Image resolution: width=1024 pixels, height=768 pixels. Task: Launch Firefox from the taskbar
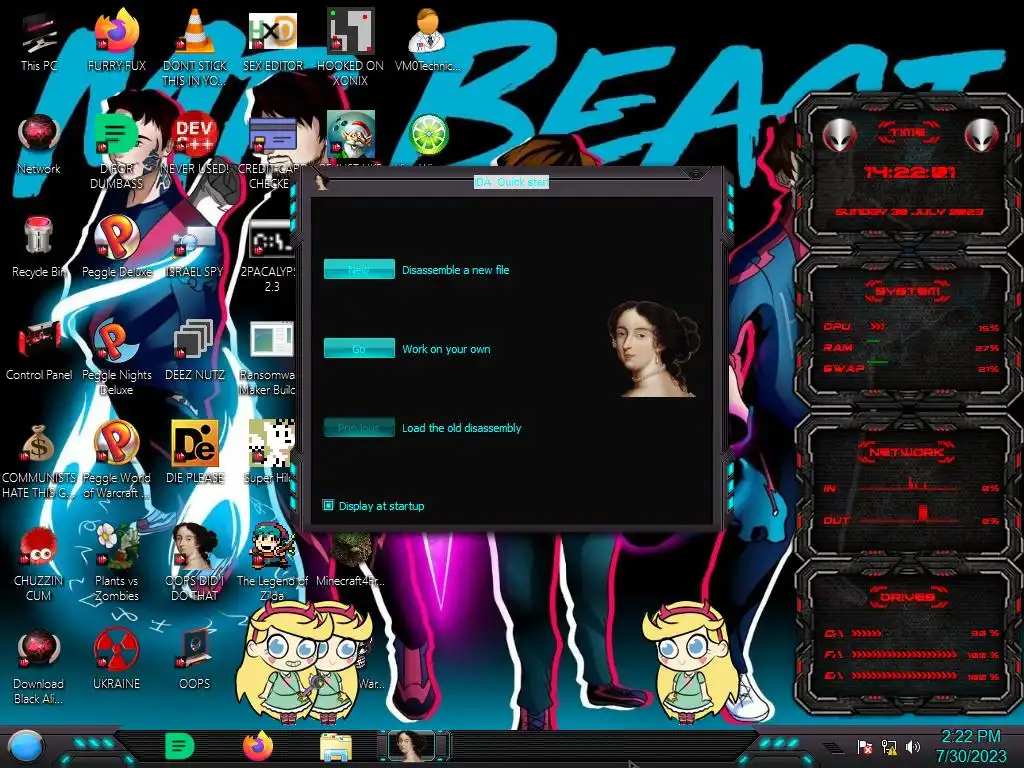click(x=258, y=746)
